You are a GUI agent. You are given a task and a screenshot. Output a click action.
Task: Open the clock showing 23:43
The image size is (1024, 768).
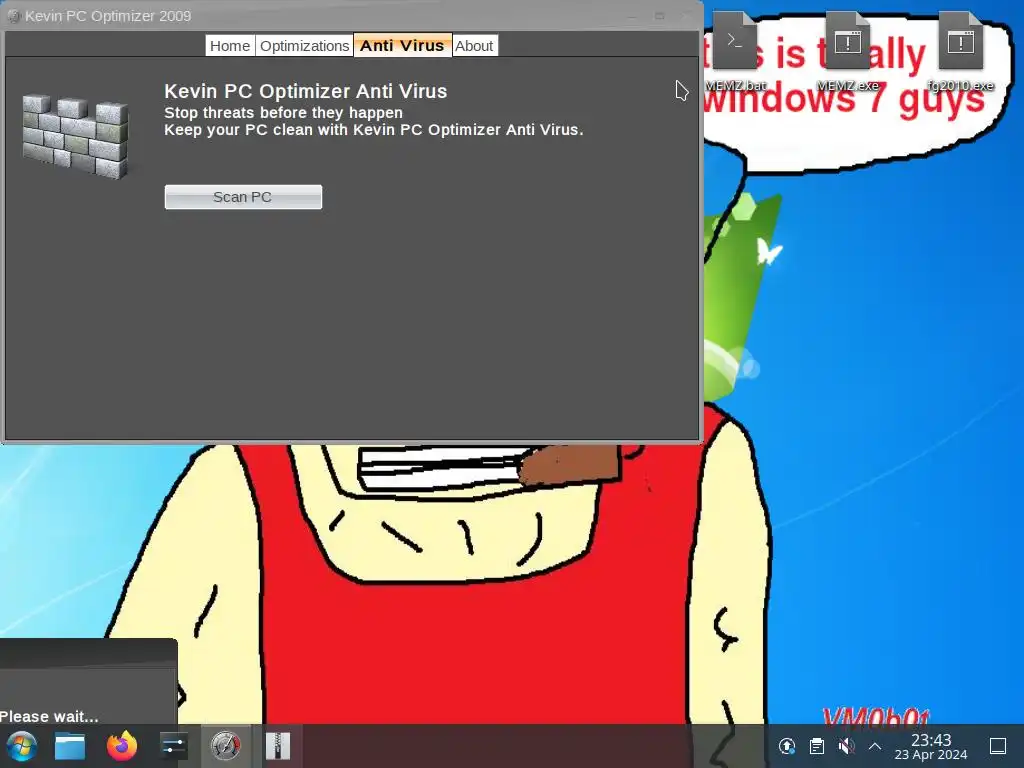(x=931, y=746)
